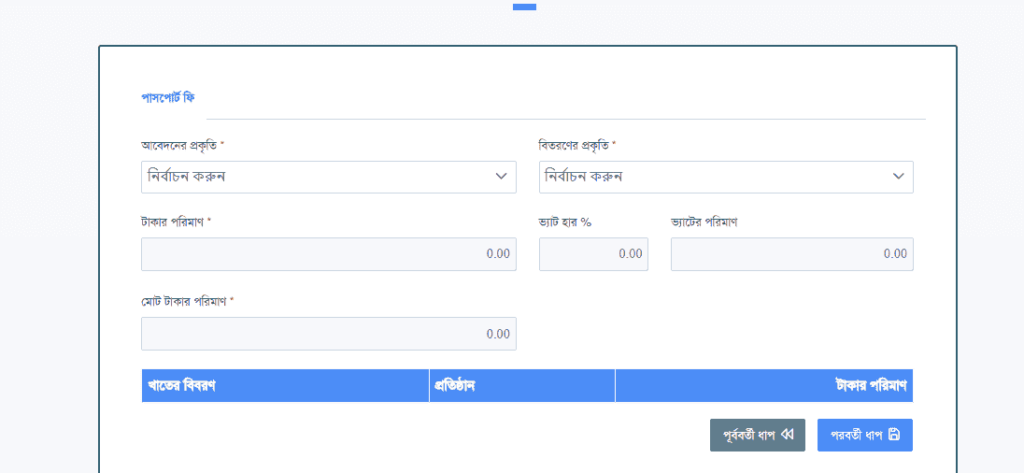Click the মোট টাকার পরিমাণ label
This screenshot has width=1024, height=473.
[x=187, y=301]
